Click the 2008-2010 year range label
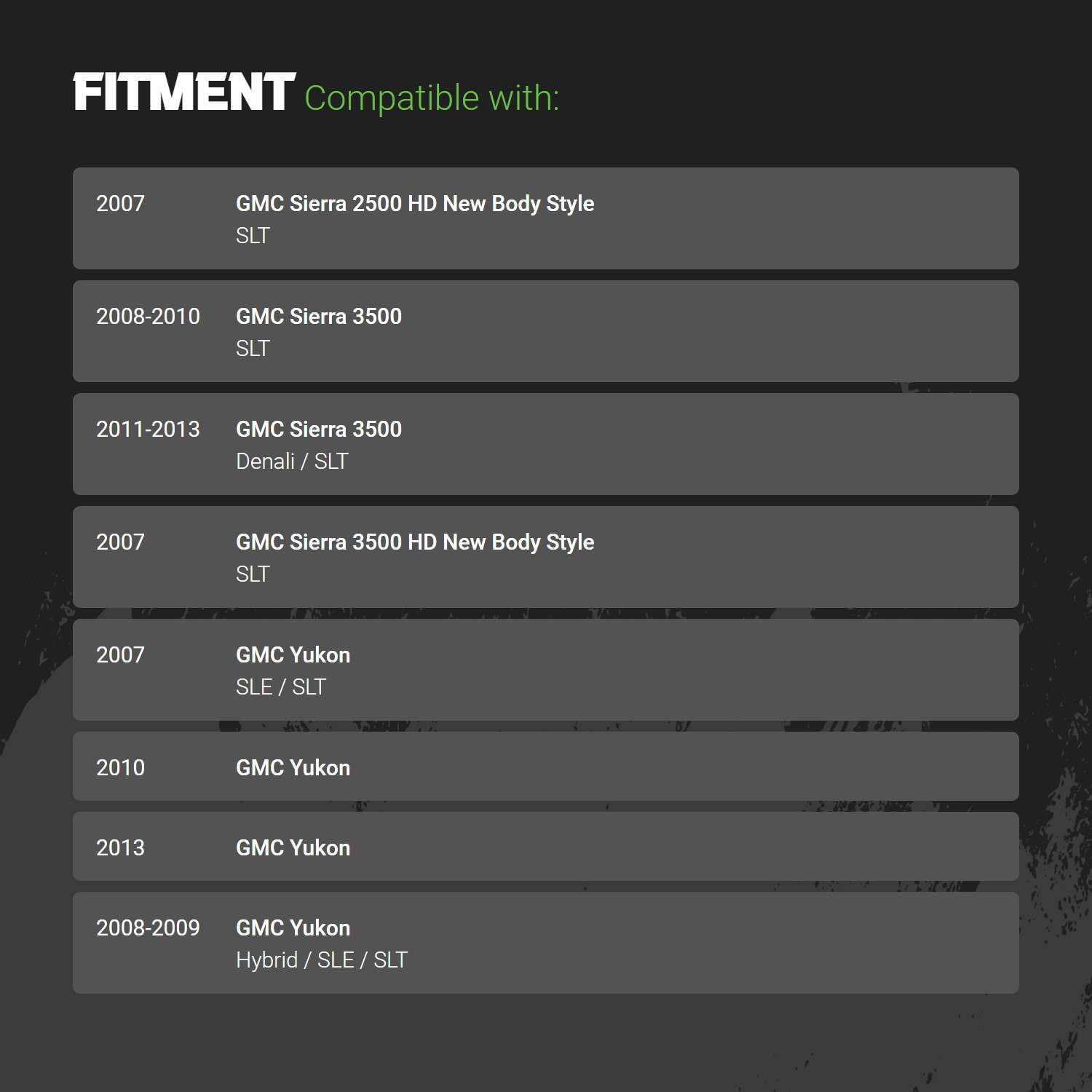 148,317
